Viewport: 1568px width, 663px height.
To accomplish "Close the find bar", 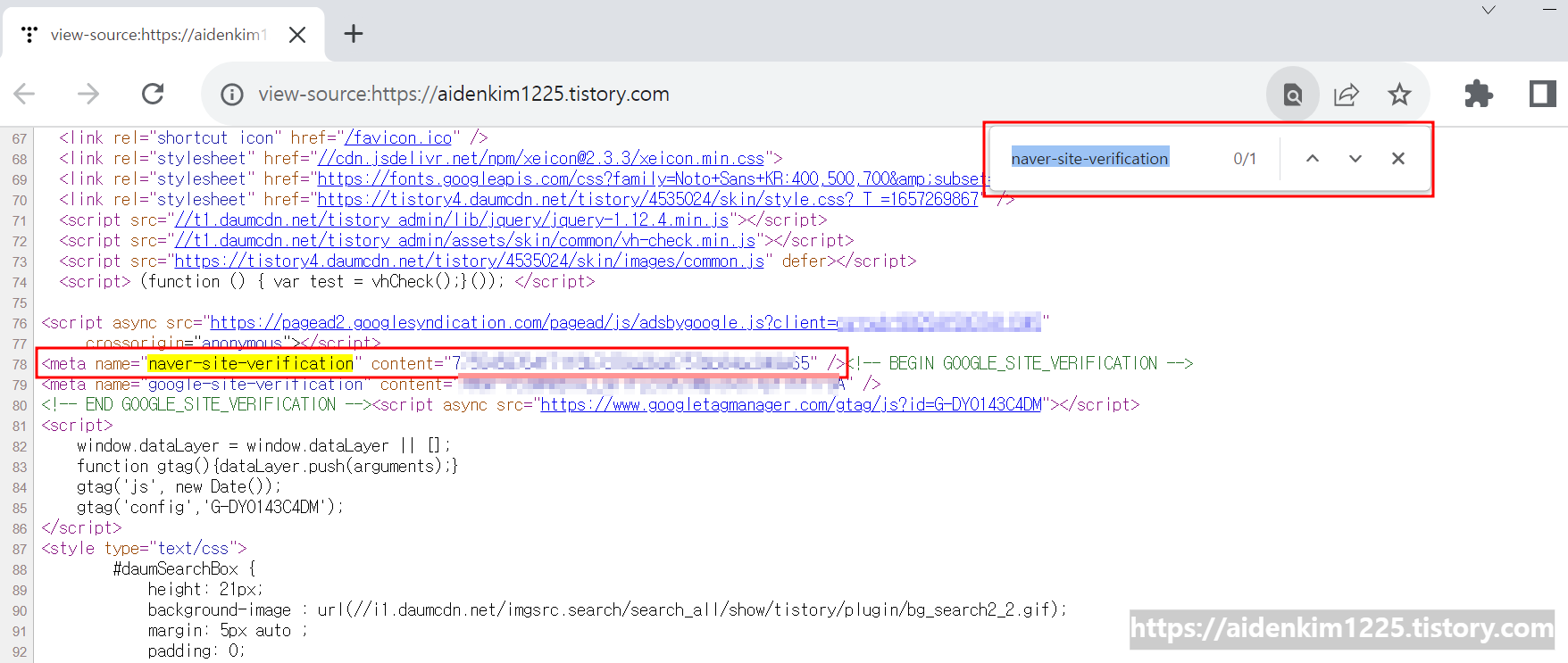I will (1398, 159).
